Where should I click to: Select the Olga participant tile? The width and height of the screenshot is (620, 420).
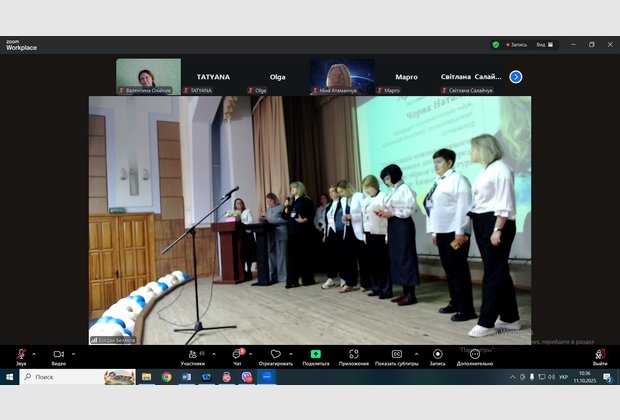277,77
